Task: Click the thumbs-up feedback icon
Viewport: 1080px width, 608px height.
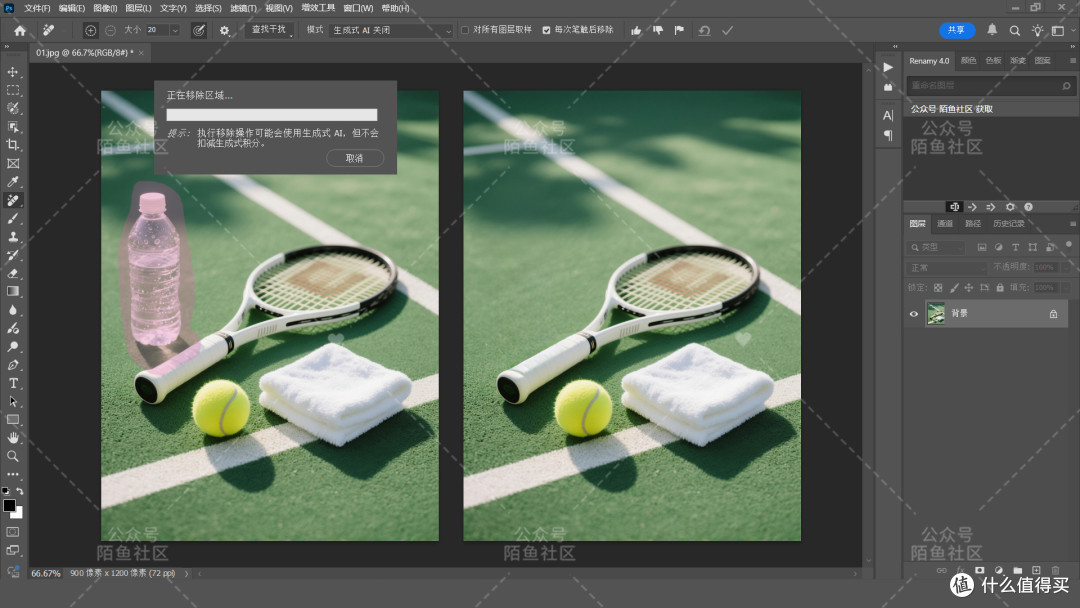Action: [636, 30]
